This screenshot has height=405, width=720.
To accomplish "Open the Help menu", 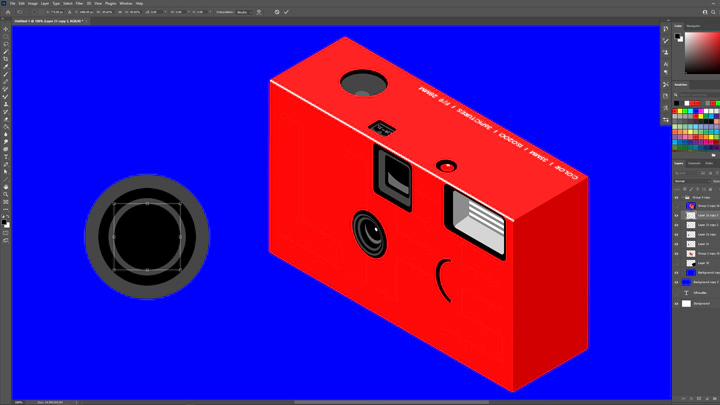I will [139, 3].
